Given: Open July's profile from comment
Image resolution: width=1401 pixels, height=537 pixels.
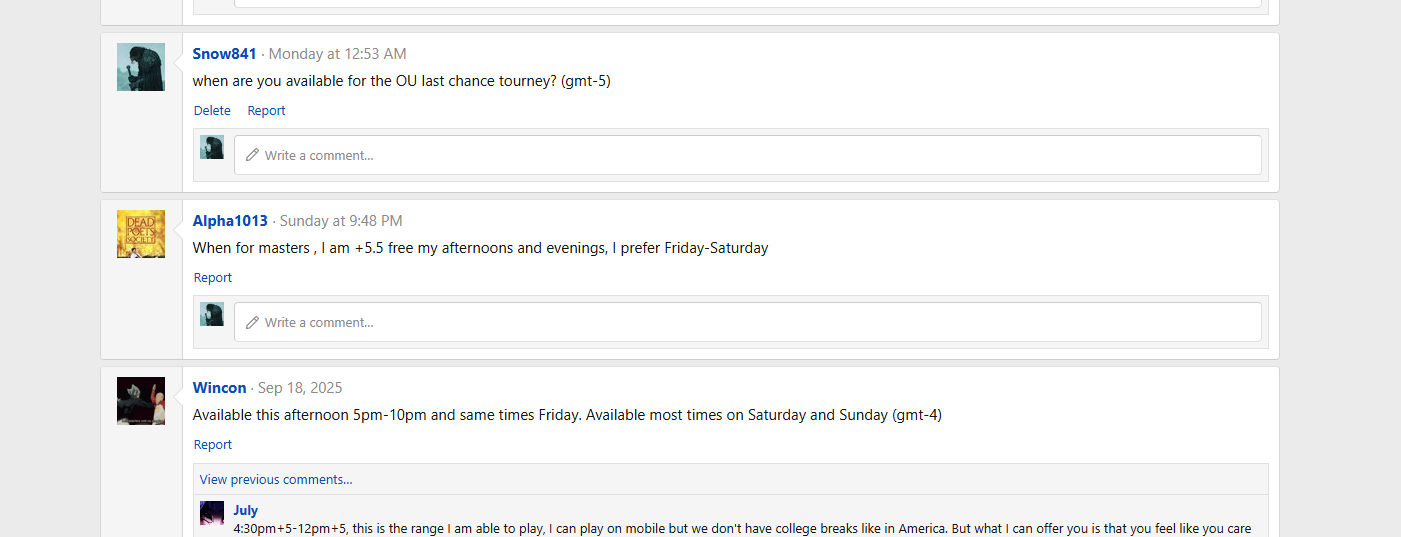Looking at the screenshot, I should [x=245, y=511].
